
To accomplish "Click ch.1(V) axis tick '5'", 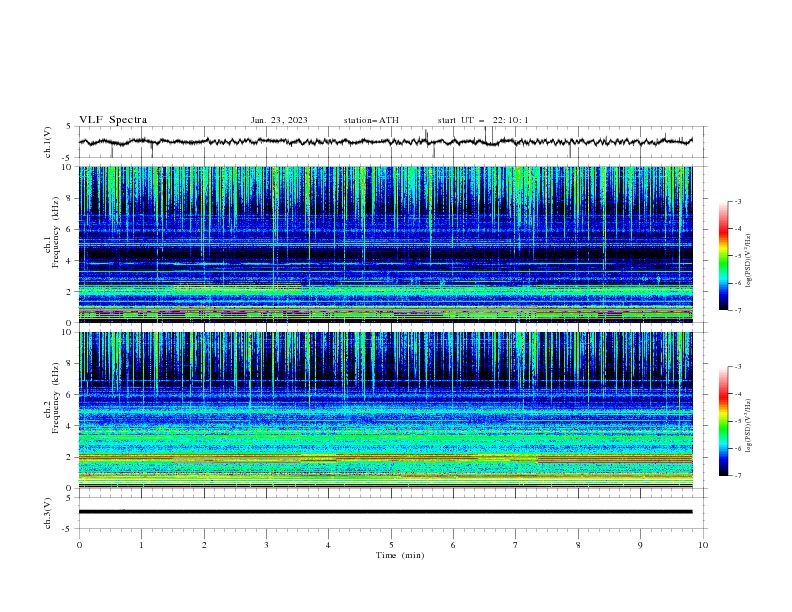I will coord(69,127).
